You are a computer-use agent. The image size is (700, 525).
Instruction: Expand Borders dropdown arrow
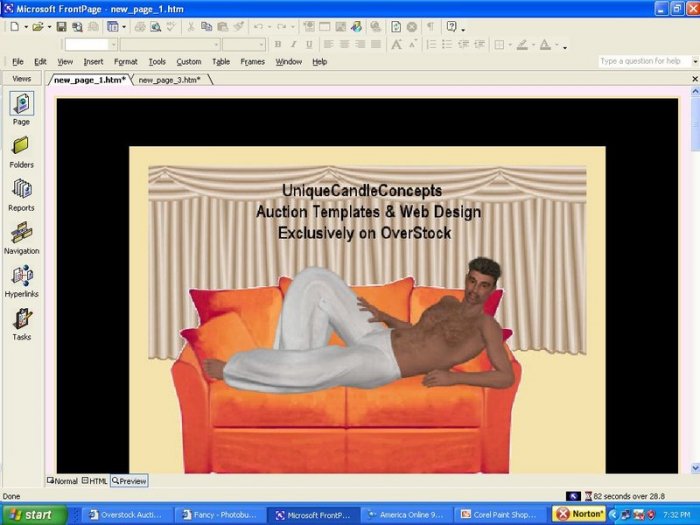tap(510, 45)
